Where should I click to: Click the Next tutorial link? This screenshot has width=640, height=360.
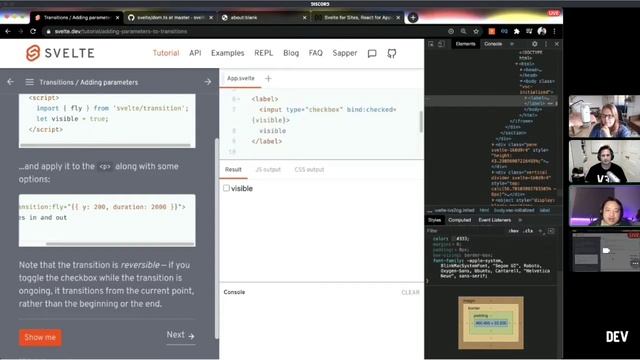180,335
